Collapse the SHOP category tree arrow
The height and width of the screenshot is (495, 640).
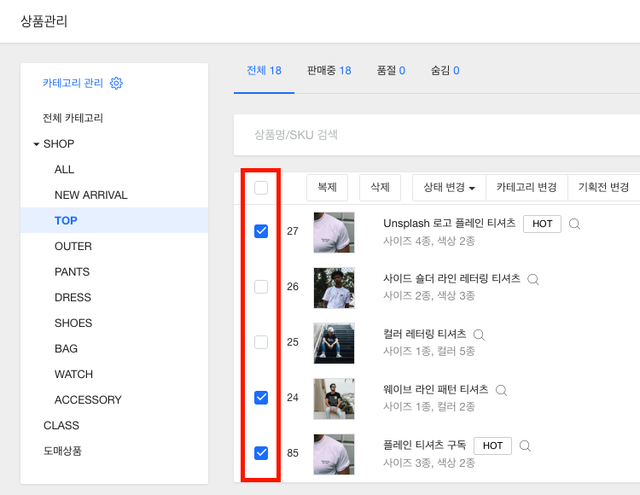point(36,144)
